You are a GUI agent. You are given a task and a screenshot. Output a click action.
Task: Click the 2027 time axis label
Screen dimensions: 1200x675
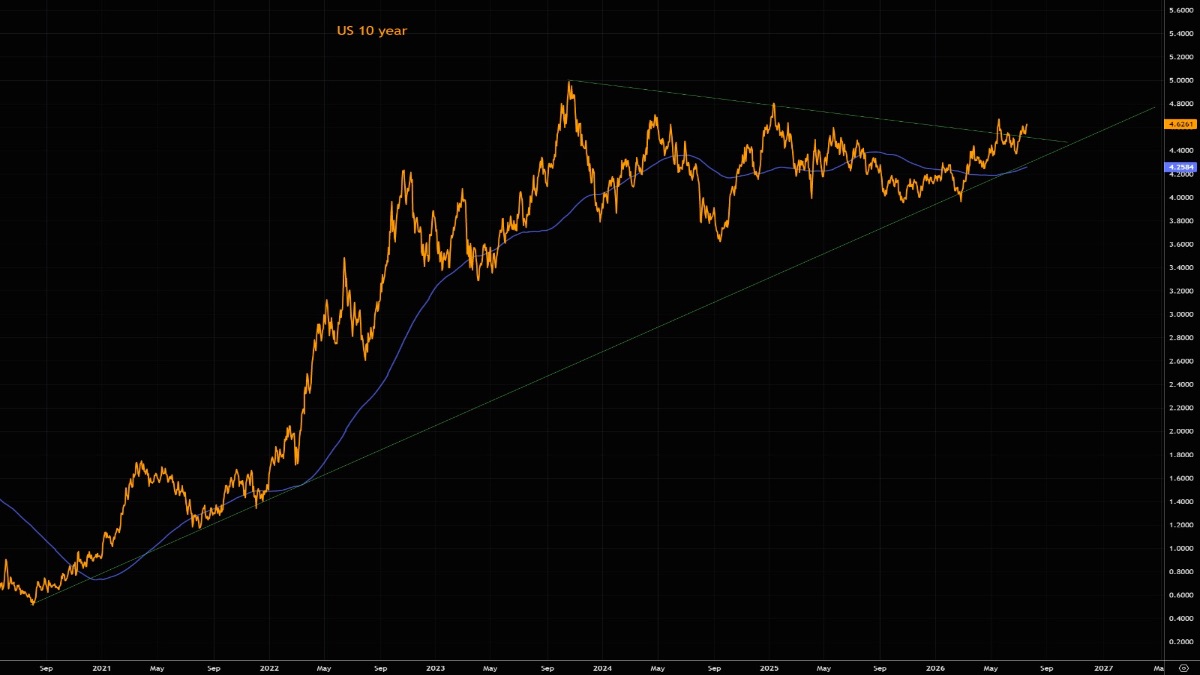coord(1103,666)
